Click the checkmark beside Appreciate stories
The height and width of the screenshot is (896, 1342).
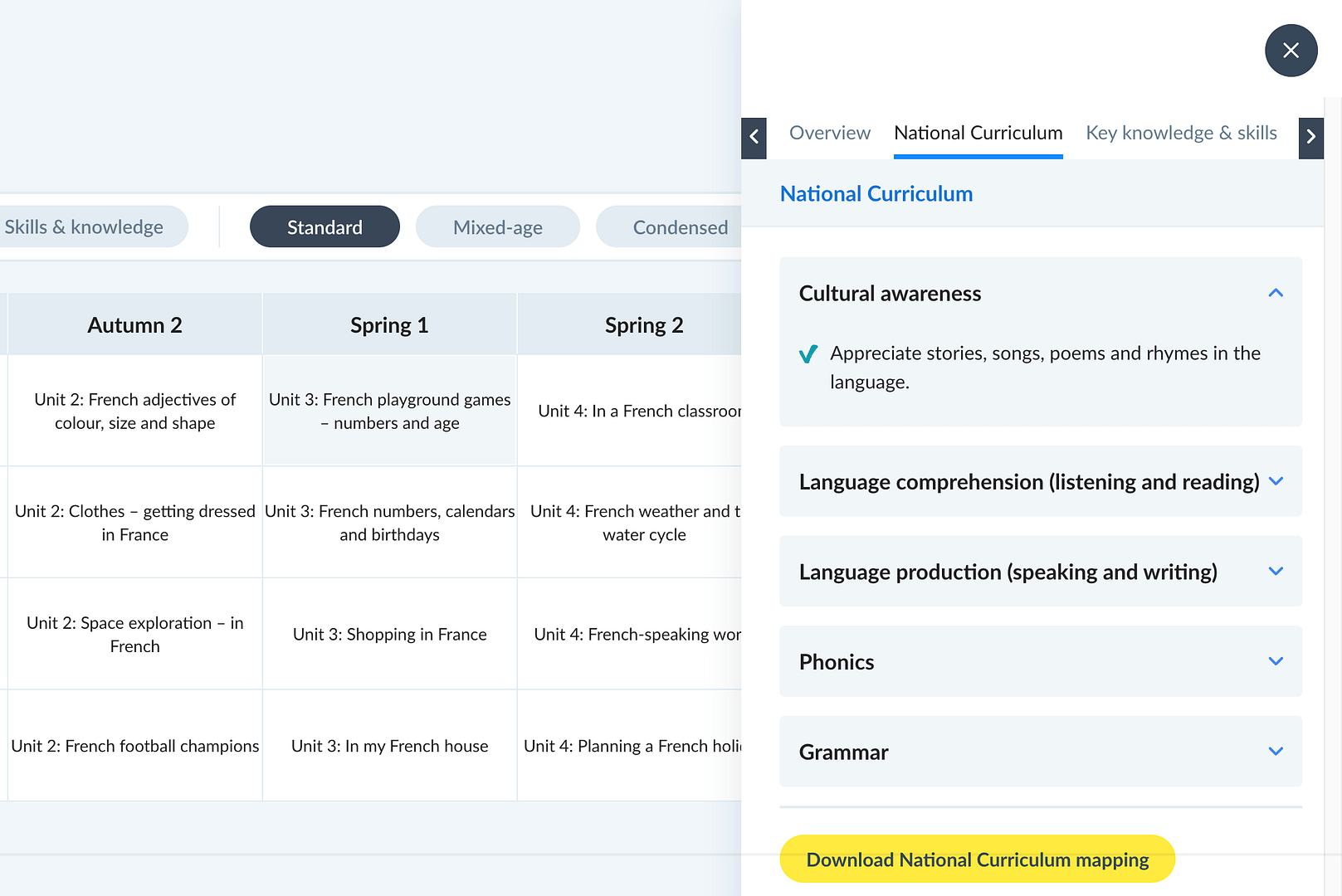[808, 354]
